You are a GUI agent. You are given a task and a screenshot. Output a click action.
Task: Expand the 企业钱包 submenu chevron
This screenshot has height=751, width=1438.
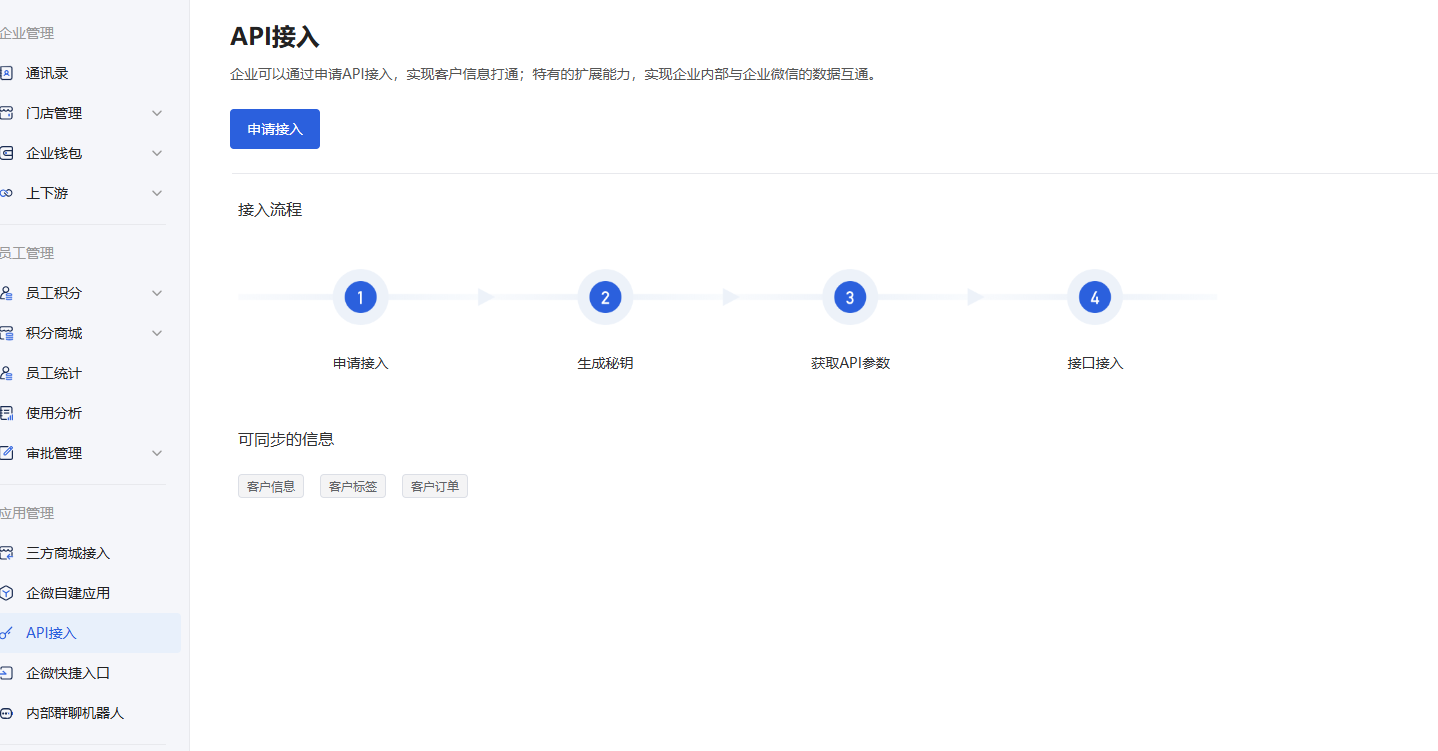(157, 153)
